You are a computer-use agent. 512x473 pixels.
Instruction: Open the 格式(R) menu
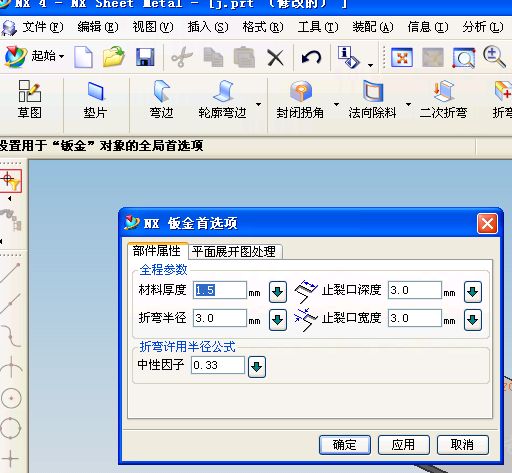(263, 27)
